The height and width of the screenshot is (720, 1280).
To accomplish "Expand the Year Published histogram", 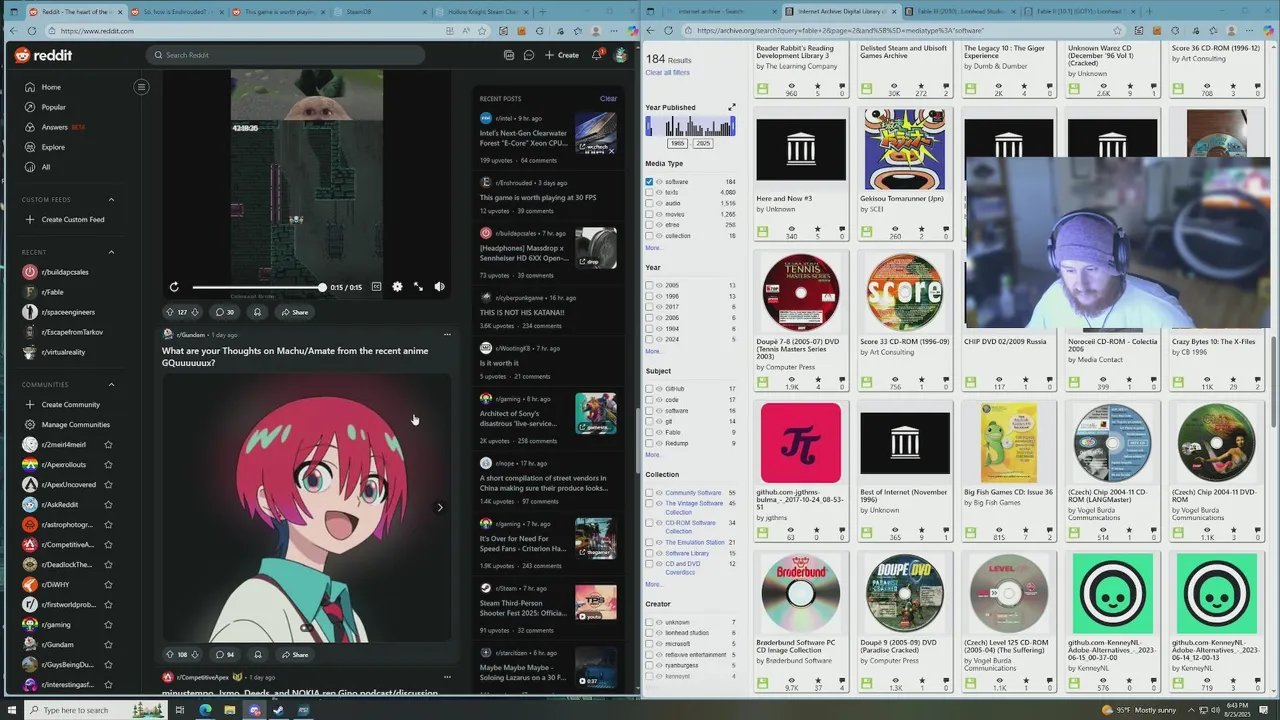I will 731,107.
